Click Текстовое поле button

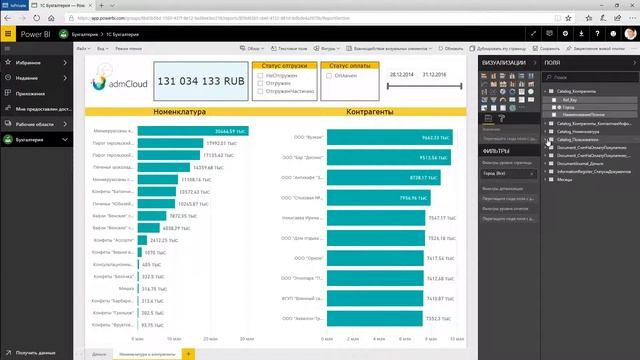[289, 49]
